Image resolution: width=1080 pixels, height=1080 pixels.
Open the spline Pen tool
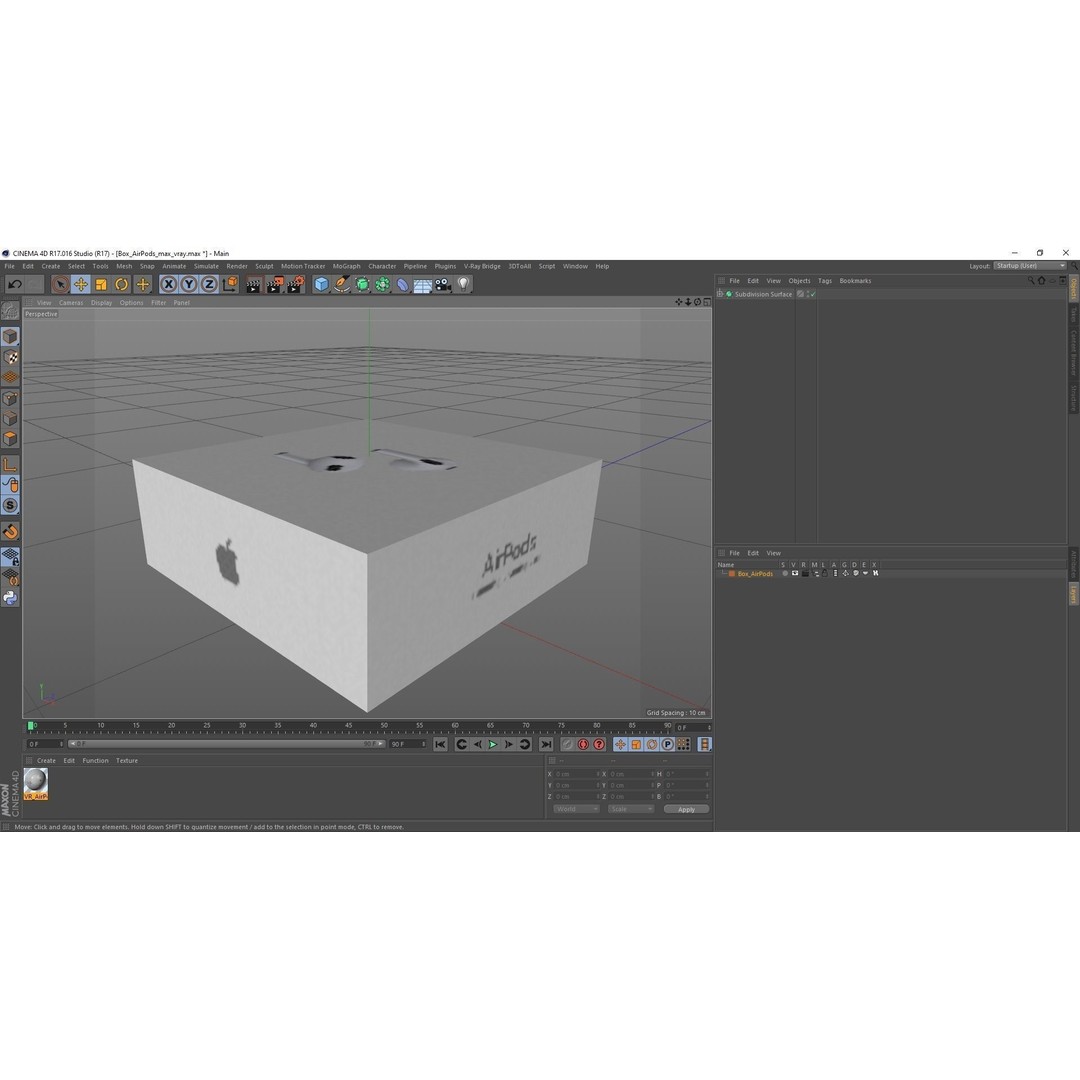tap(342, 284)
